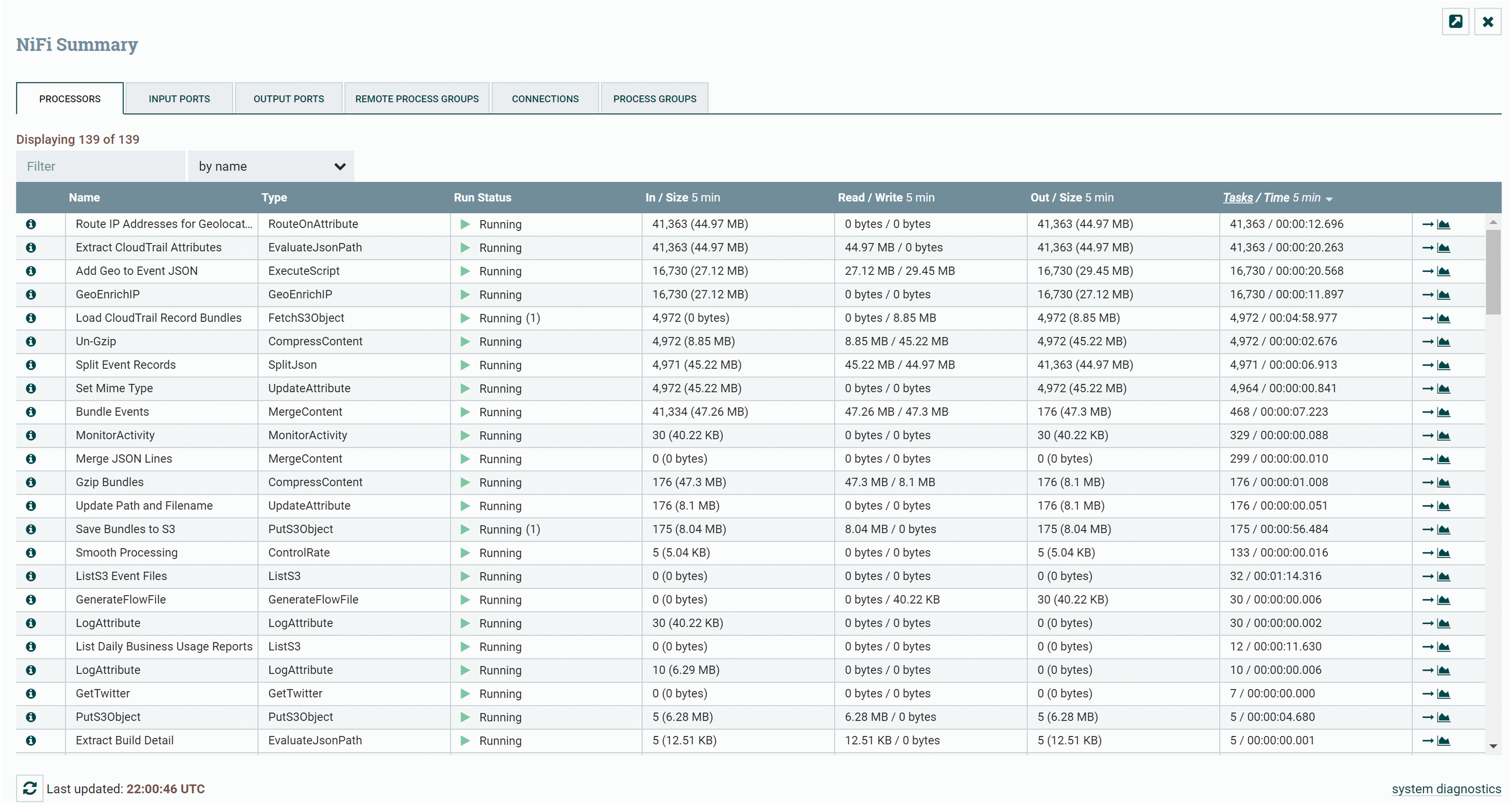
Task: Sort by In / Size column header
Action: coord(682,198)
